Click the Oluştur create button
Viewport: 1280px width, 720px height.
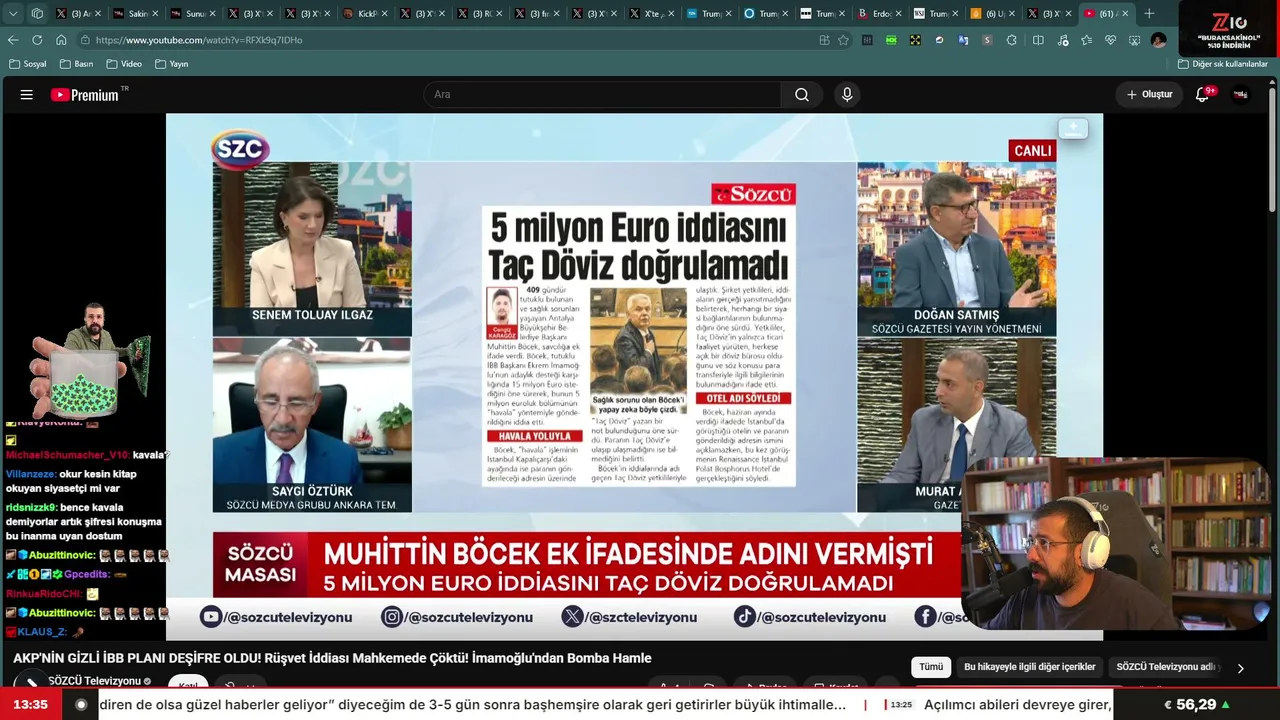tap(1149, 95)
